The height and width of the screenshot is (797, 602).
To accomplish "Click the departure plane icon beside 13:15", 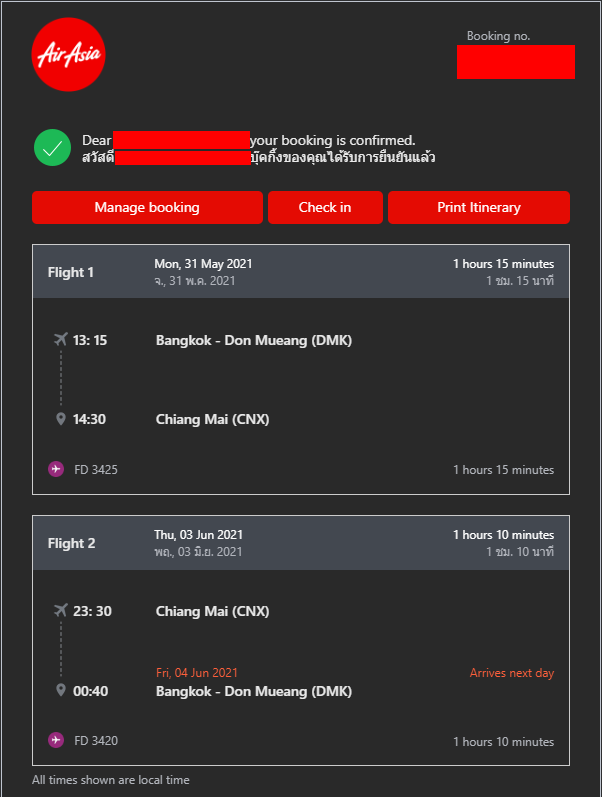I will (61, 339).
